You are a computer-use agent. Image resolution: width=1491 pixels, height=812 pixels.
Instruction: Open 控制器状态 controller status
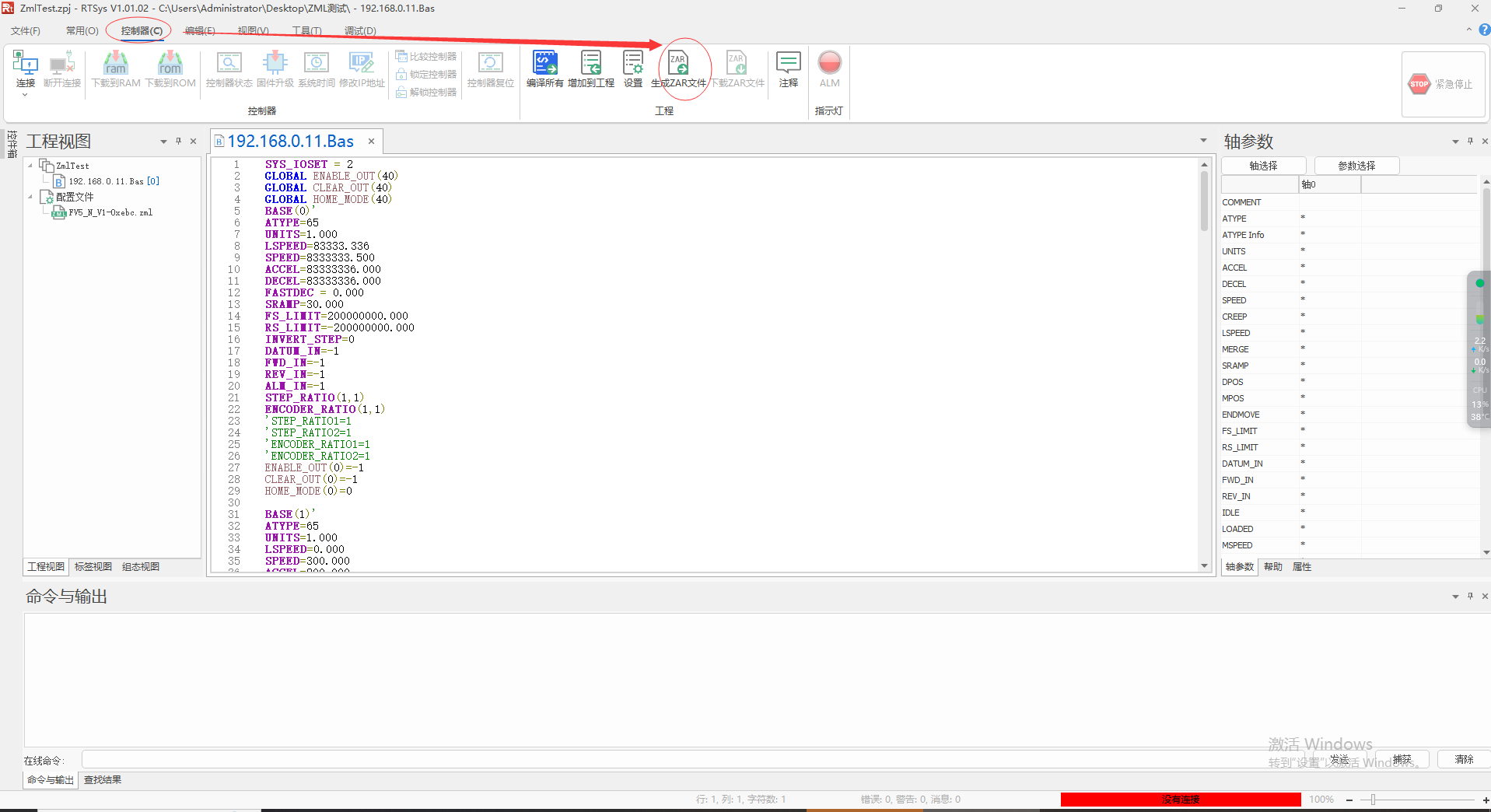tap(229, 68)
